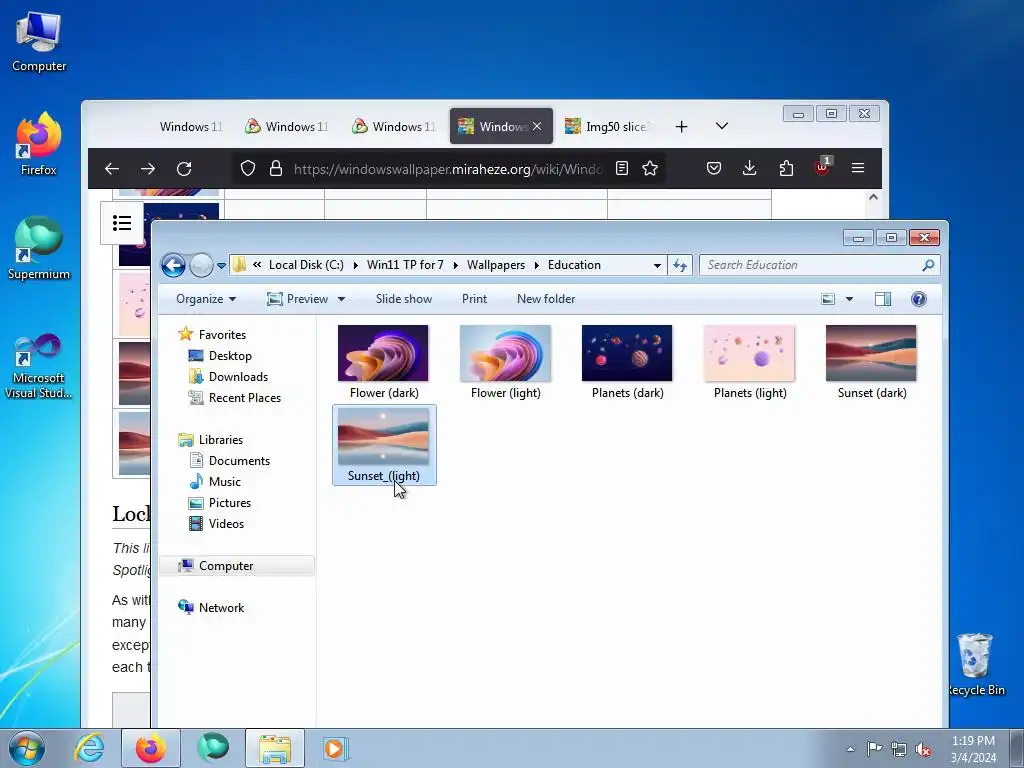This screenshot has width=1024, height=768.
Task: Open Firefox downloads panel
Action: point(750,168)
